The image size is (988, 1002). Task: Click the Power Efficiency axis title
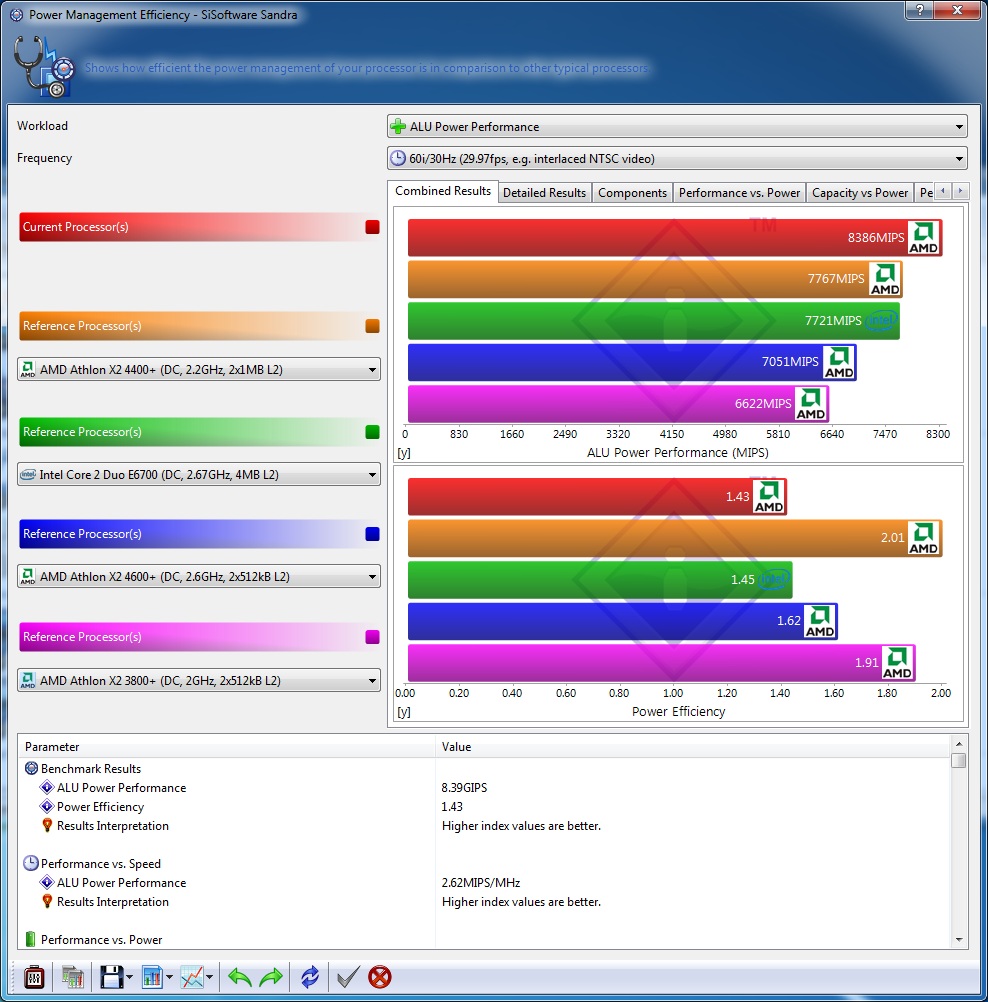click(678, 711)
